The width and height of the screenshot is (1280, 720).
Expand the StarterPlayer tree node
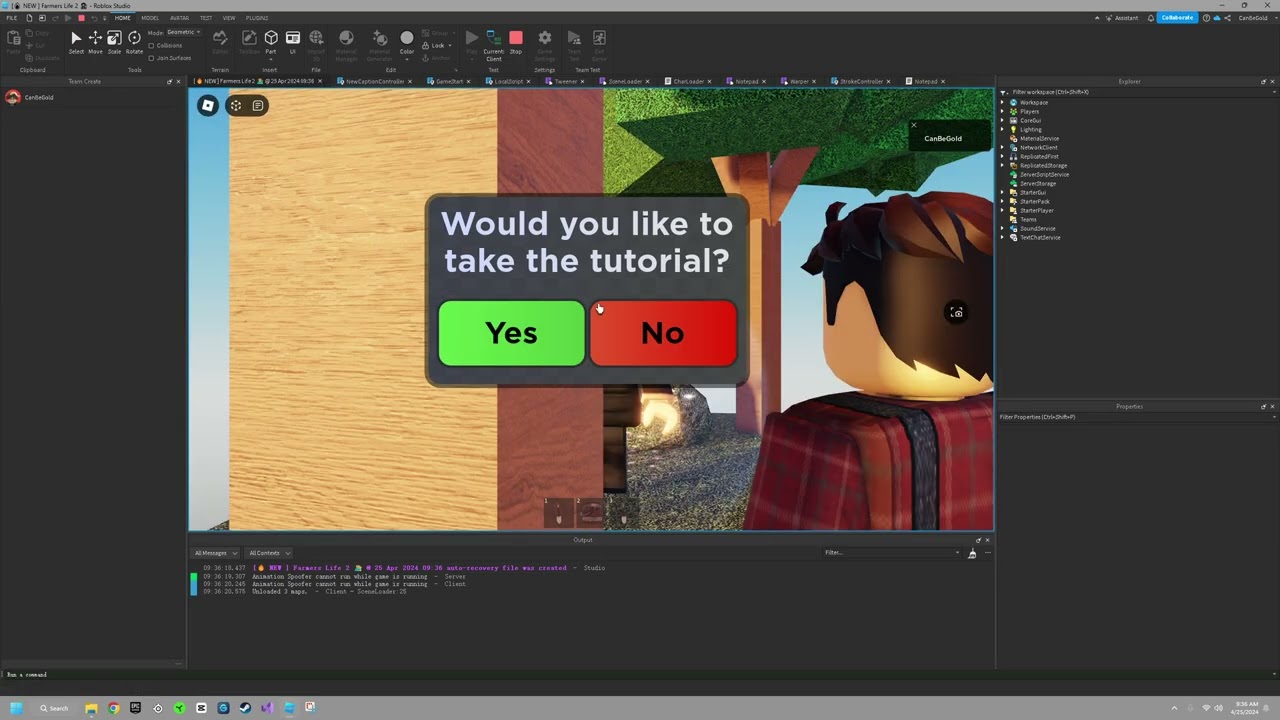pos(1004,211)
